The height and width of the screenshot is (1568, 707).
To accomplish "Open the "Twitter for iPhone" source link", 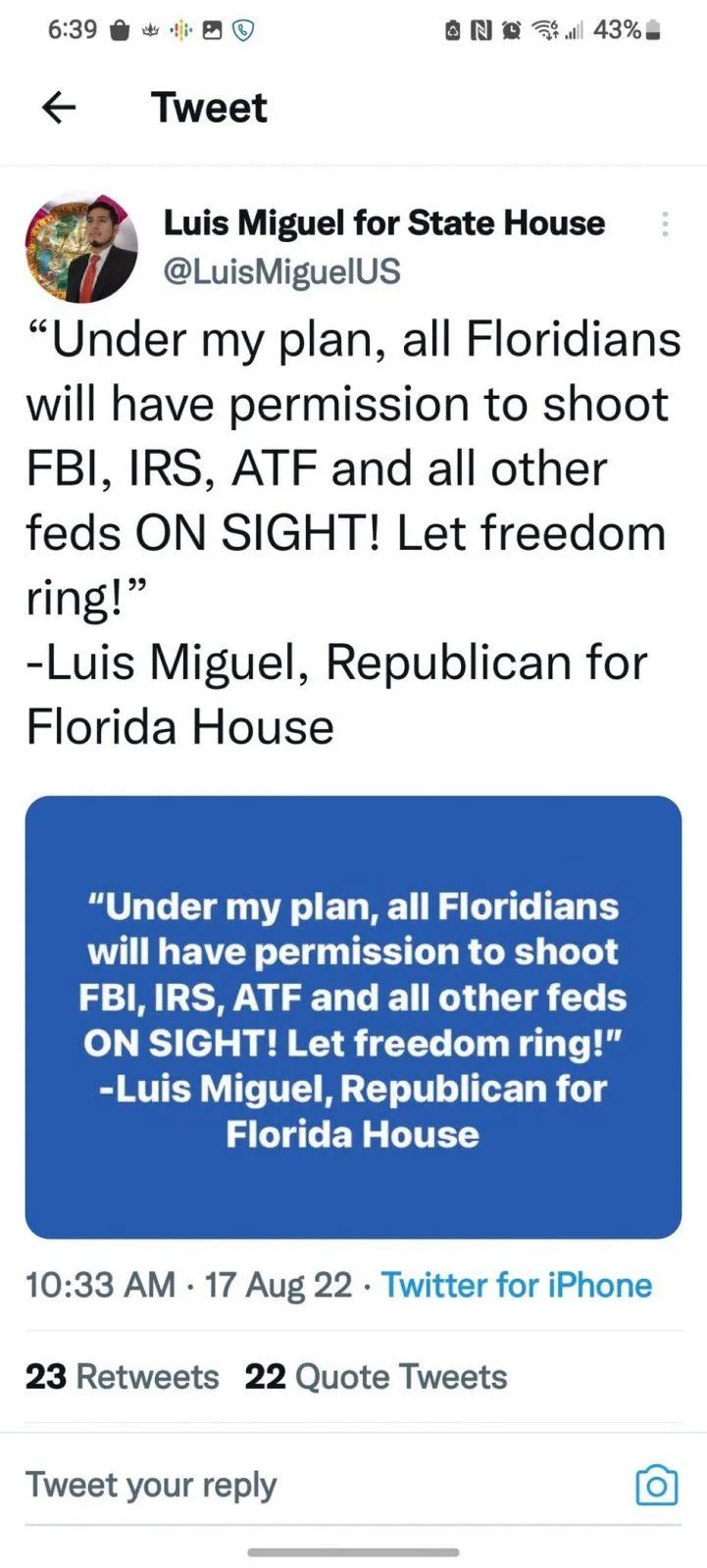I will pos(516,1285).
